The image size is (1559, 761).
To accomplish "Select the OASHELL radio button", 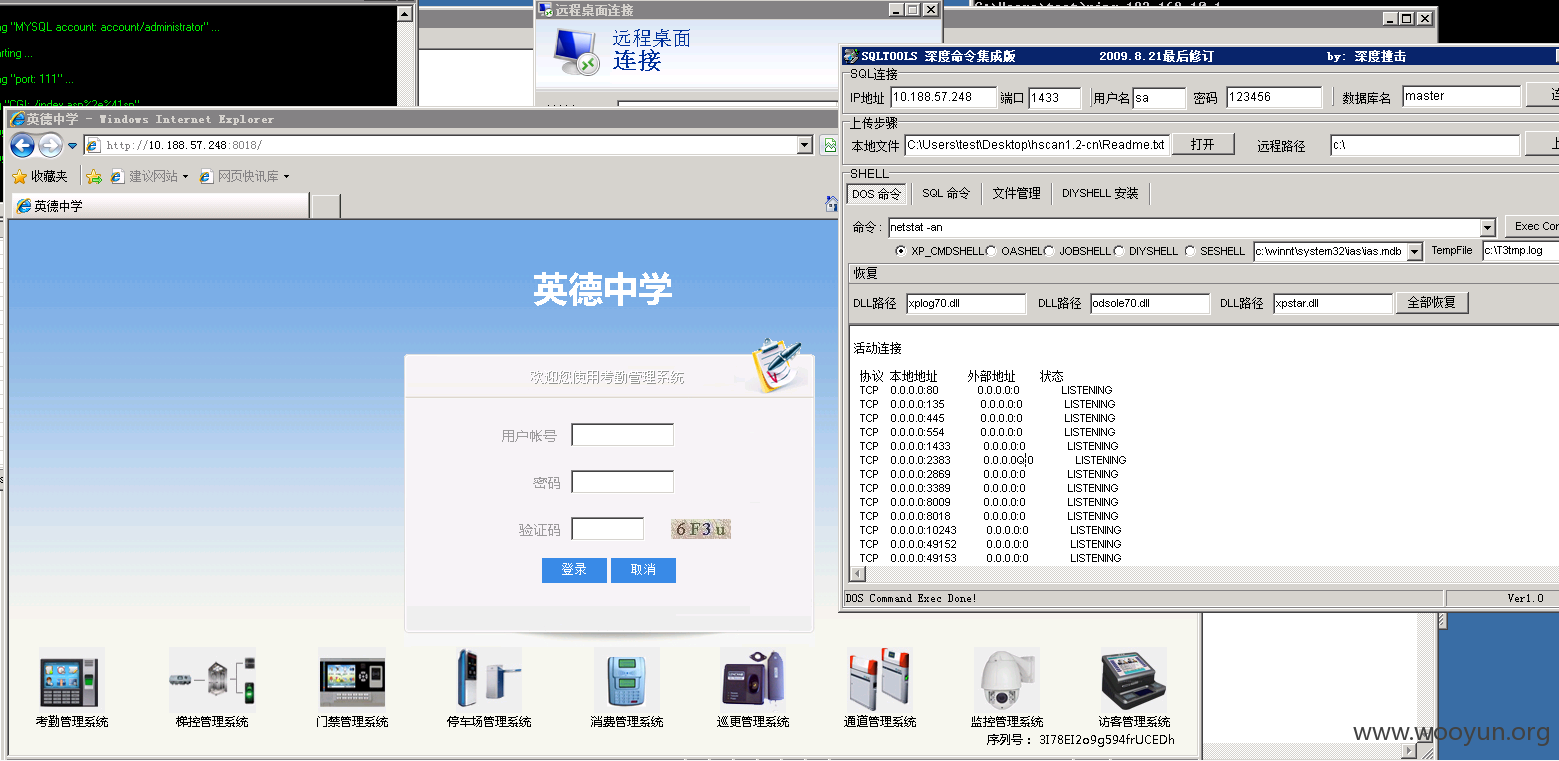I will pyautogui.click(x=991, y=251).
